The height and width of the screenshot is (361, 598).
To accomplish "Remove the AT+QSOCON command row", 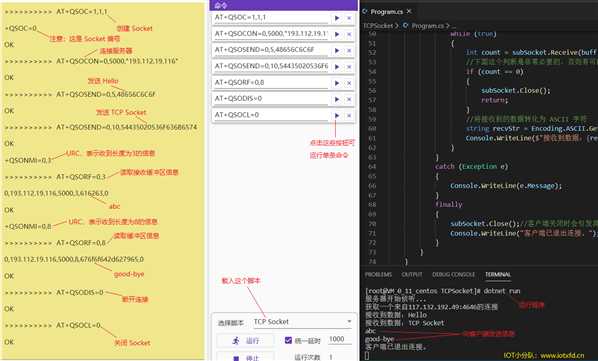I will 349,34.
